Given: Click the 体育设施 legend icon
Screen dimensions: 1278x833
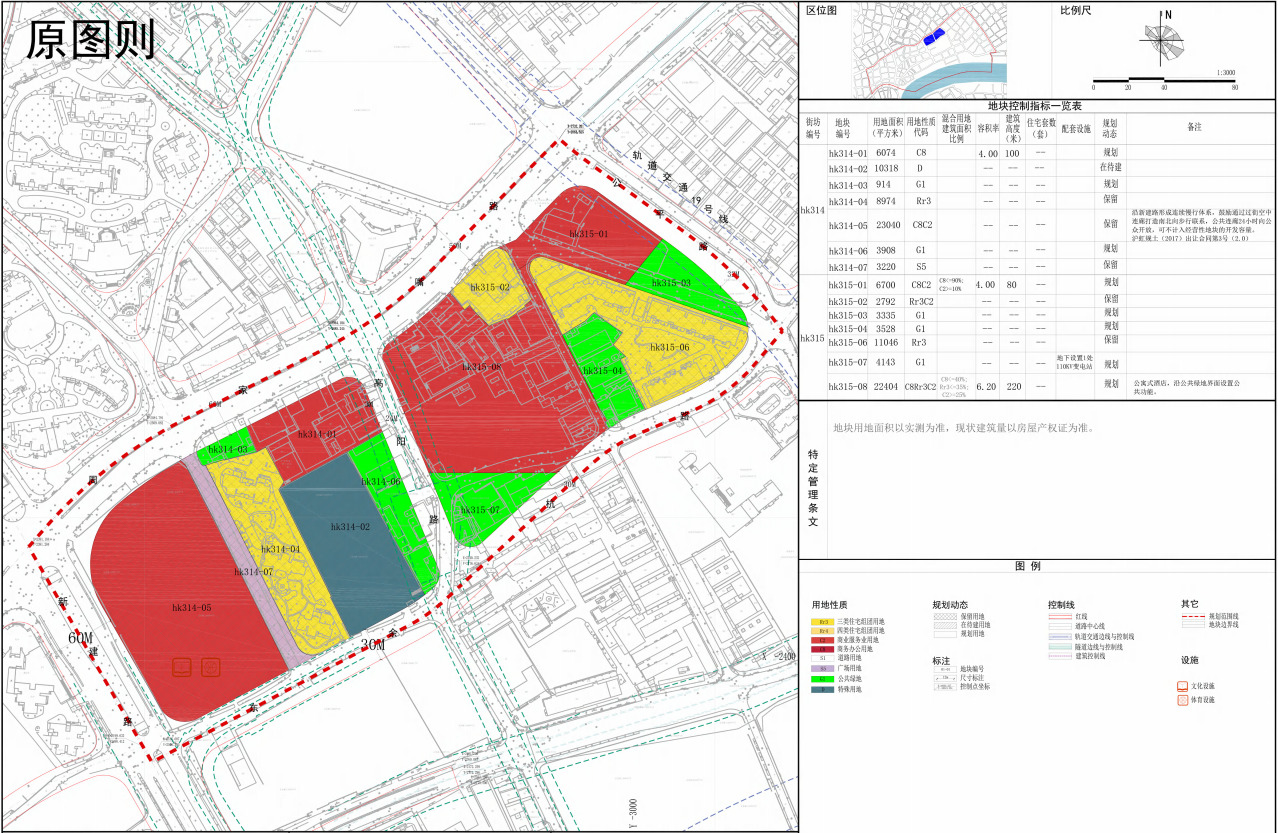Looking at the screenshot, I should 1182,700.
